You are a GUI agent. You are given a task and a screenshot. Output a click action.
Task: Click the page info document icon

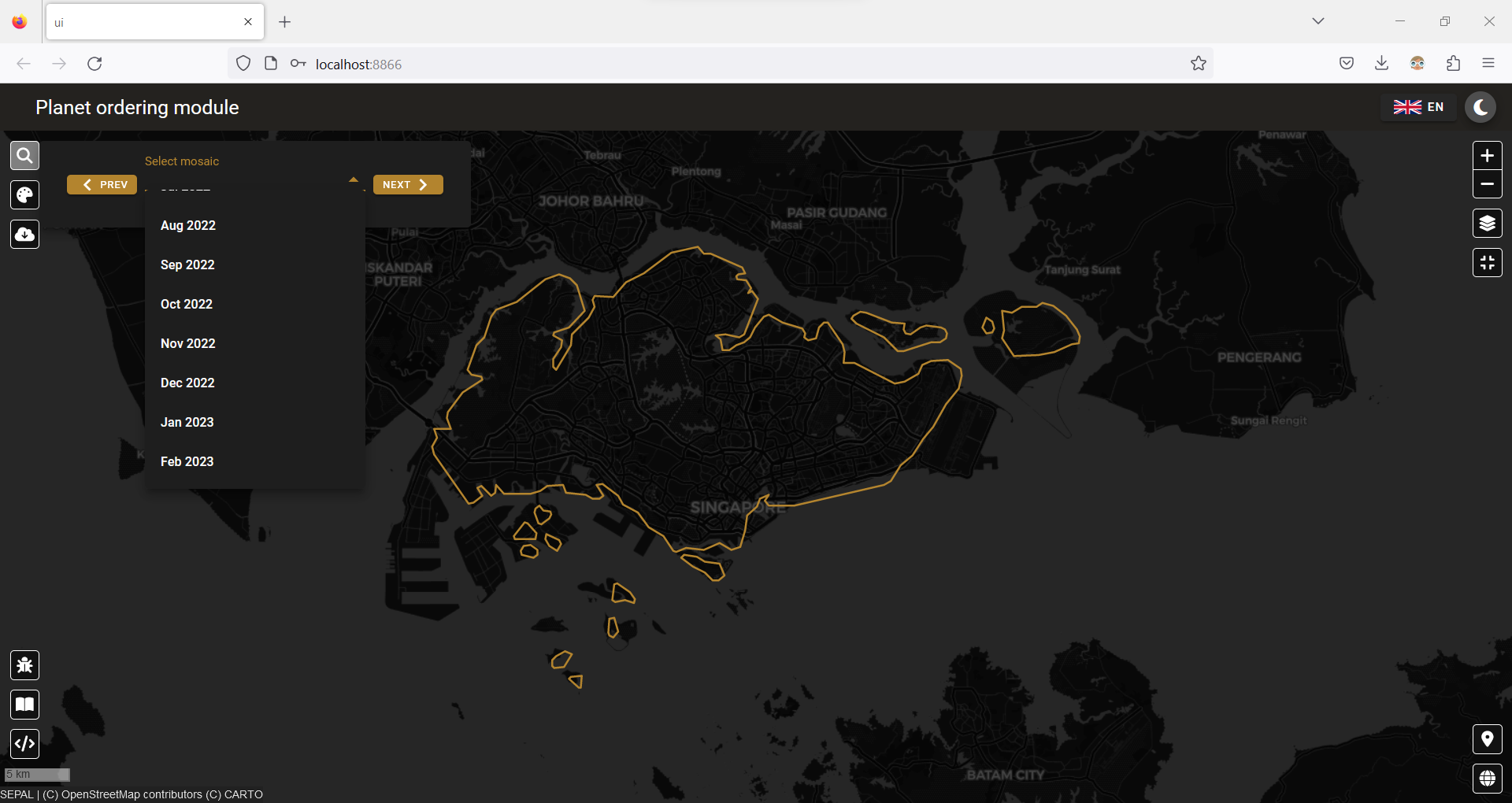click(x=271, y=64)
